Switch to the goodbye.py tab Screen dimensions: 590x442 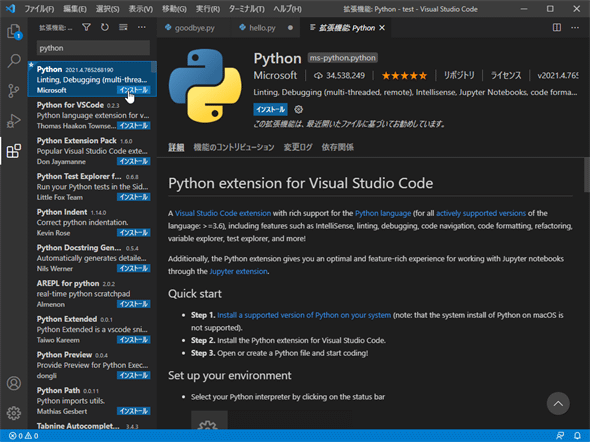coord(194,28)
